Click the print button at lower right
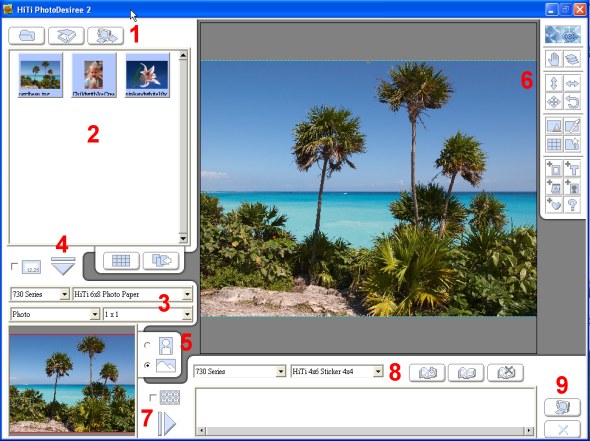The width and height of the screenshot is (590, 441). [x=563, y=408]
